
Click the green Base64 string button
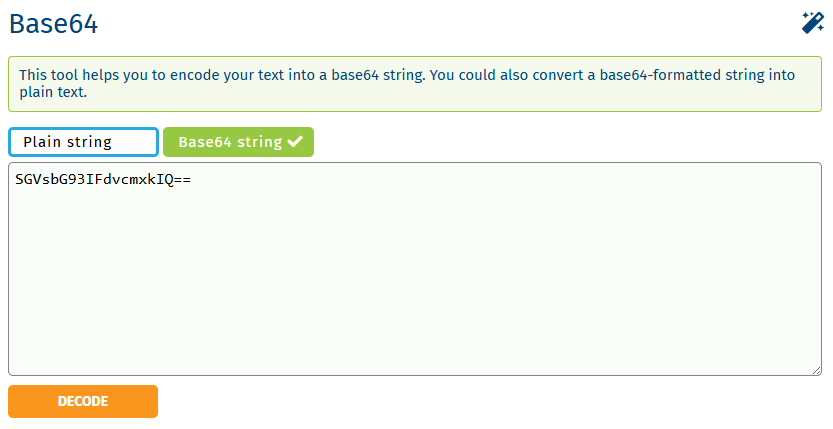point(238,142)
